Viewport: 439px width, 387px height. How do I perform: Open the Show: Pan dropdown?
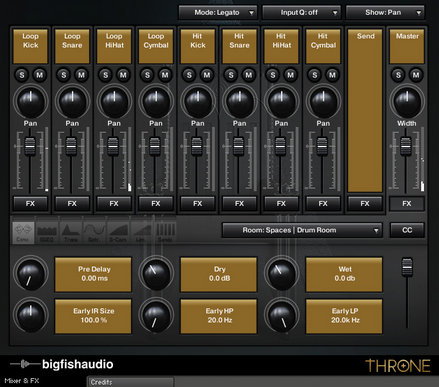[385, 13]
